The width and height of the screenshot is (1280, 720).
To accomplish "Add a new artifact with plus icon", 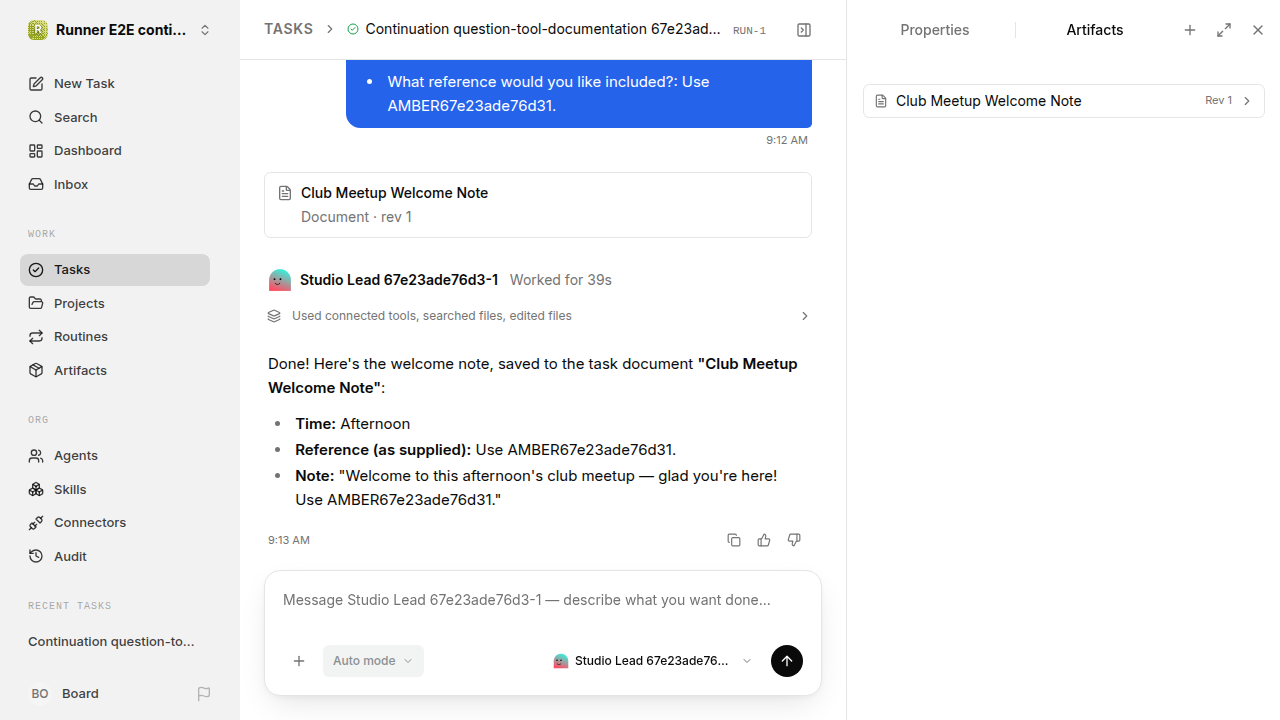I will click(x=1190, y=30).
